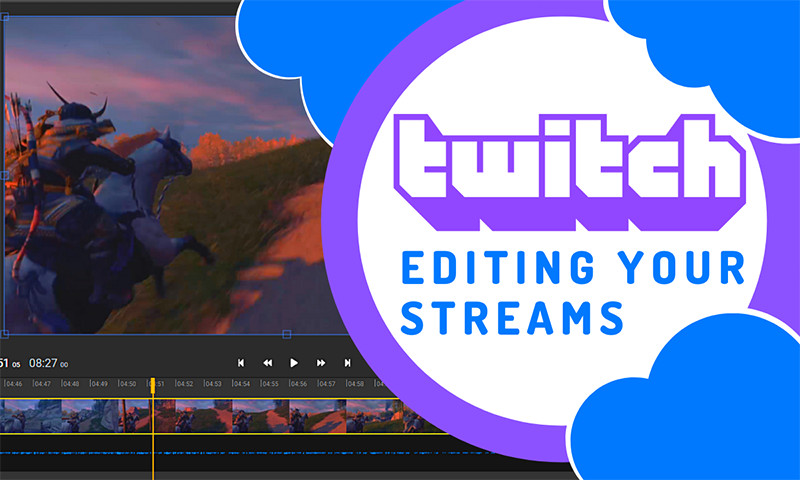The image size is (800, 480).
Task: Click the 04:48 mark on the timeline ruler
Action: coord(70,384)
